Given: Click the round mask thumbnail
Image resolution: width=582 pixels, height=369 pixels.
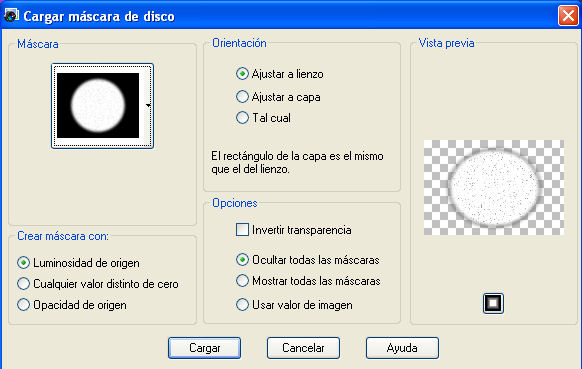Looking at the screenshot, I should coord(98,105).
